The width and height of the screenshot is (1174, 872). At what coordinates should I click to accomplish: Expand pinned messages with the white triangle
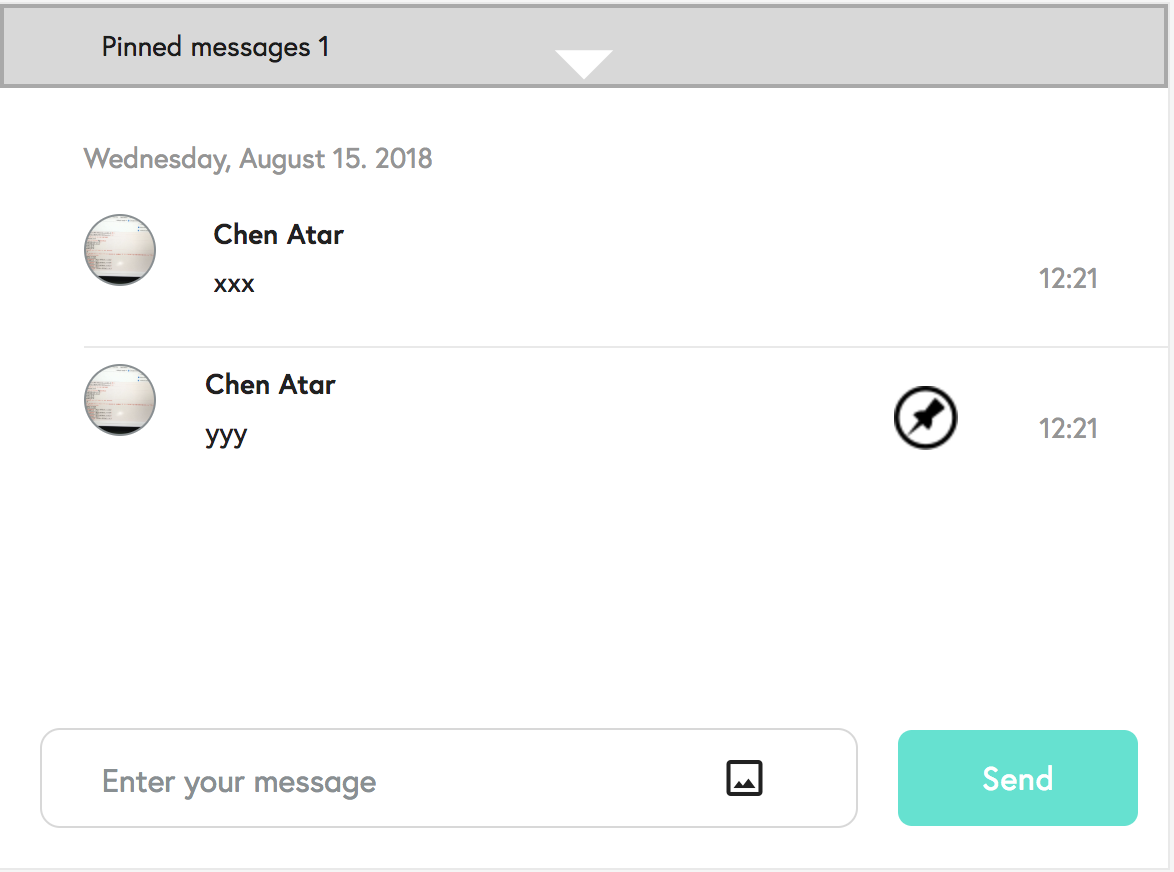pyautogui.click(x=584, y=64)
